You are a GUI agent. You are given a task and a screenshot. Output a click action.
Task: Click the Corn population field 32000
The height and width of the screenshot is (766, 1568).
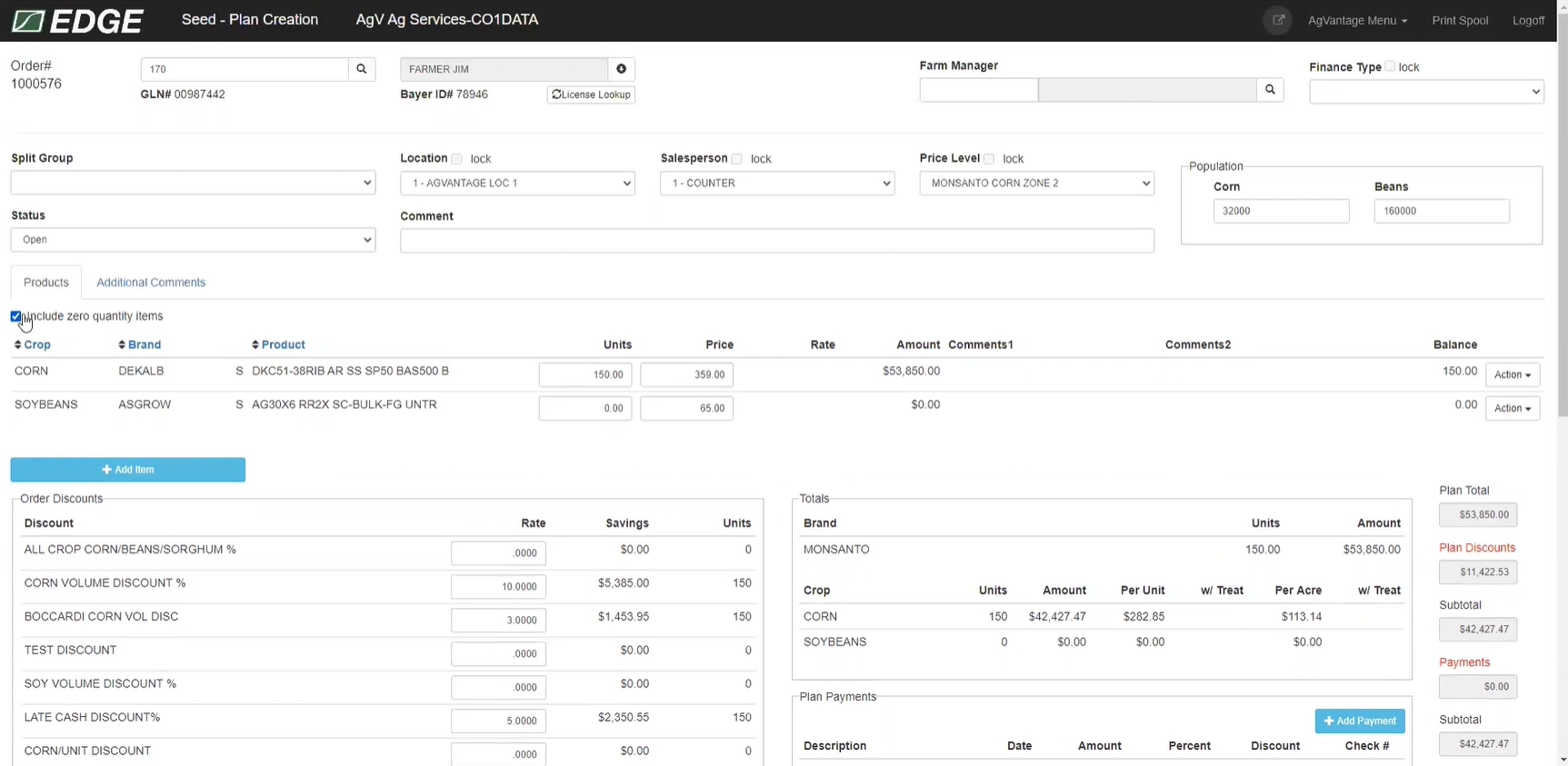pyautogui.click(x=1281, y=211)
